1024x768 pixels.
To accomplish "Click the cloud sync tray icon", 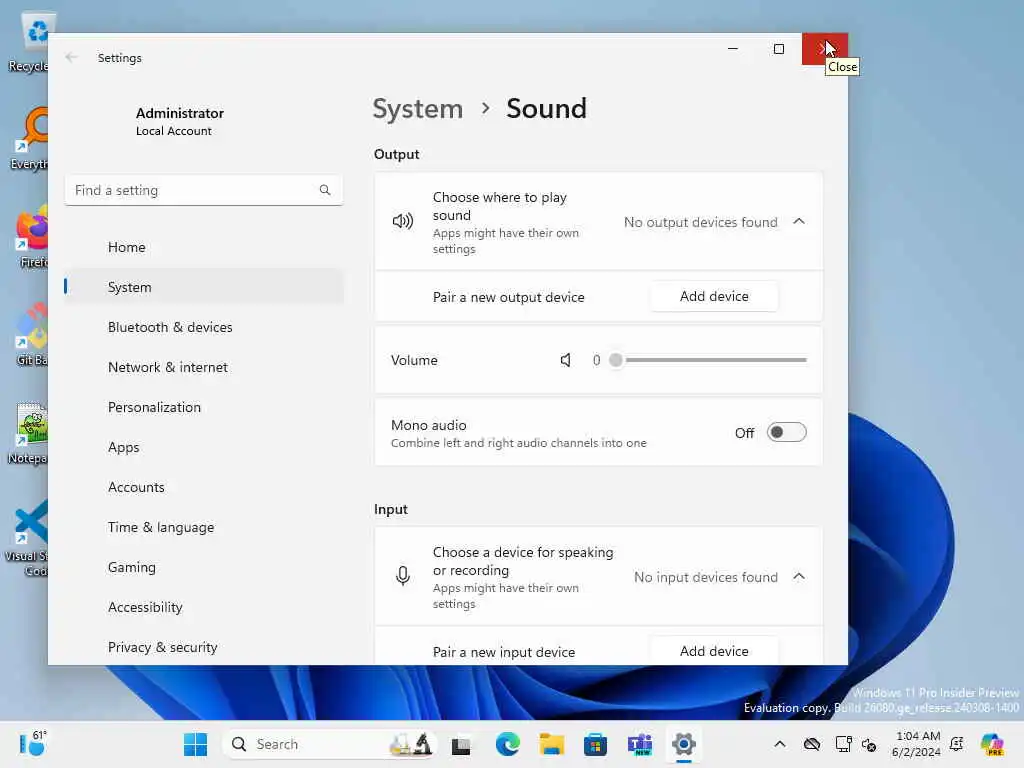I will click(812, 744).
